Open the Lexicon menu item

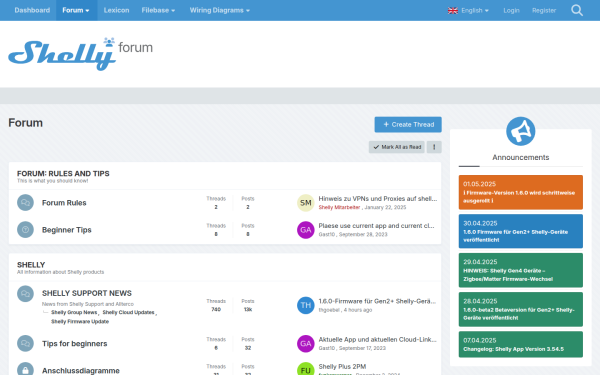116,10
